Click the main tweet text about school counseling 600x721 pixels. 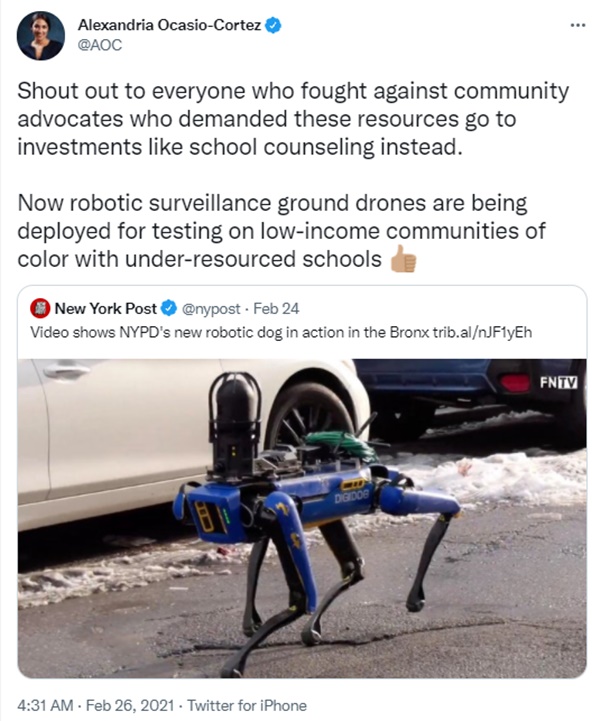[x=293, y=119]
